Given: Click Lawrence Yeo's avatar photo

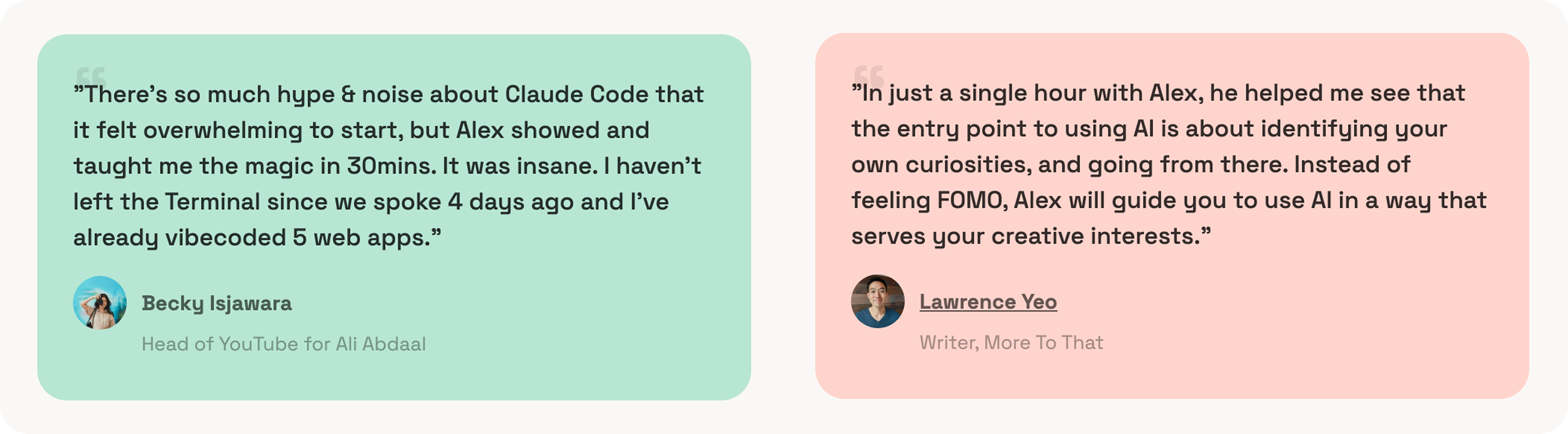Looking at the screenshot, I should [x=878, y=301].
